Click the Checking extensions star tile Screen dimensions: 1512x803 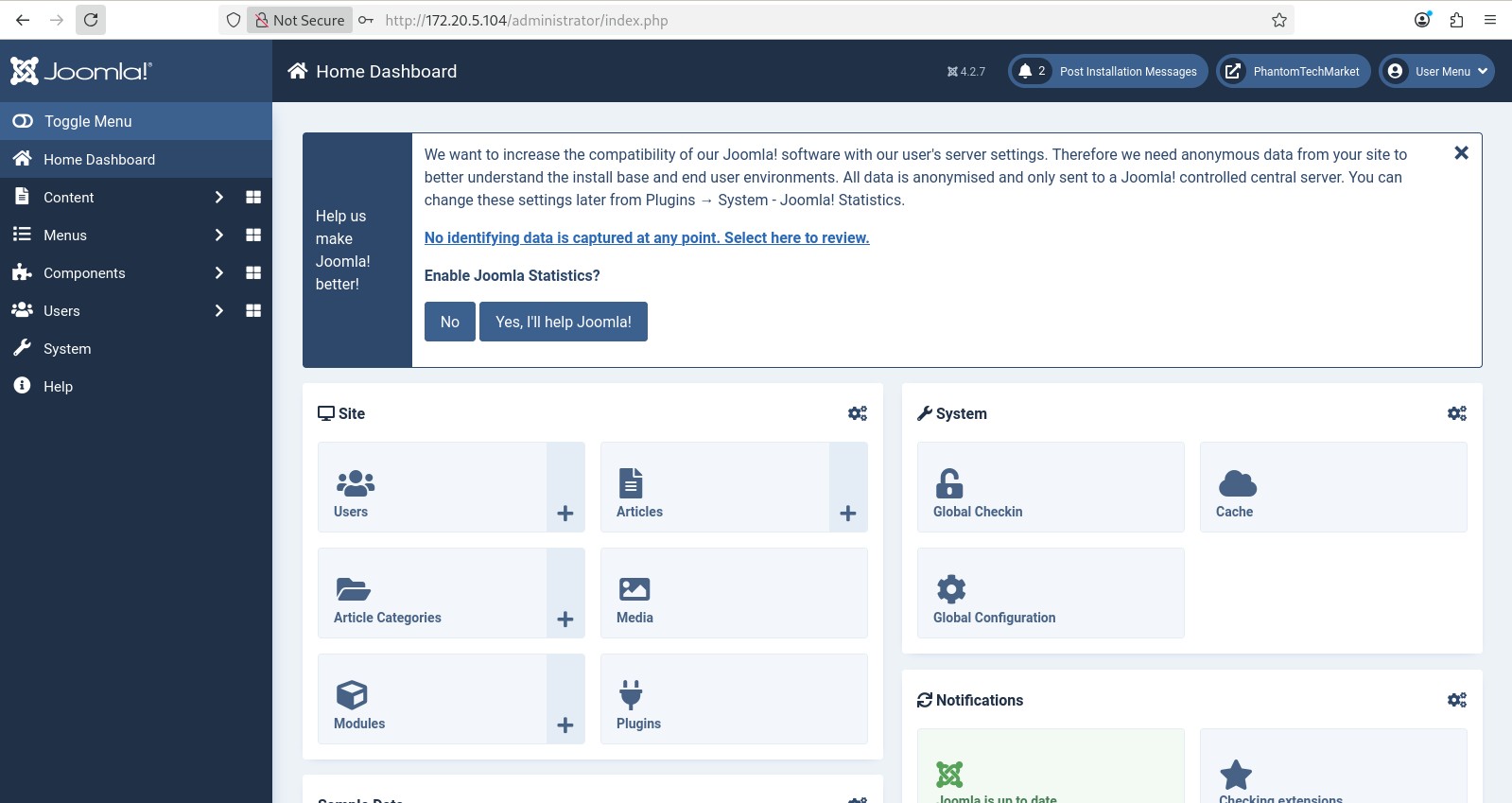(x=1333, y=766)
